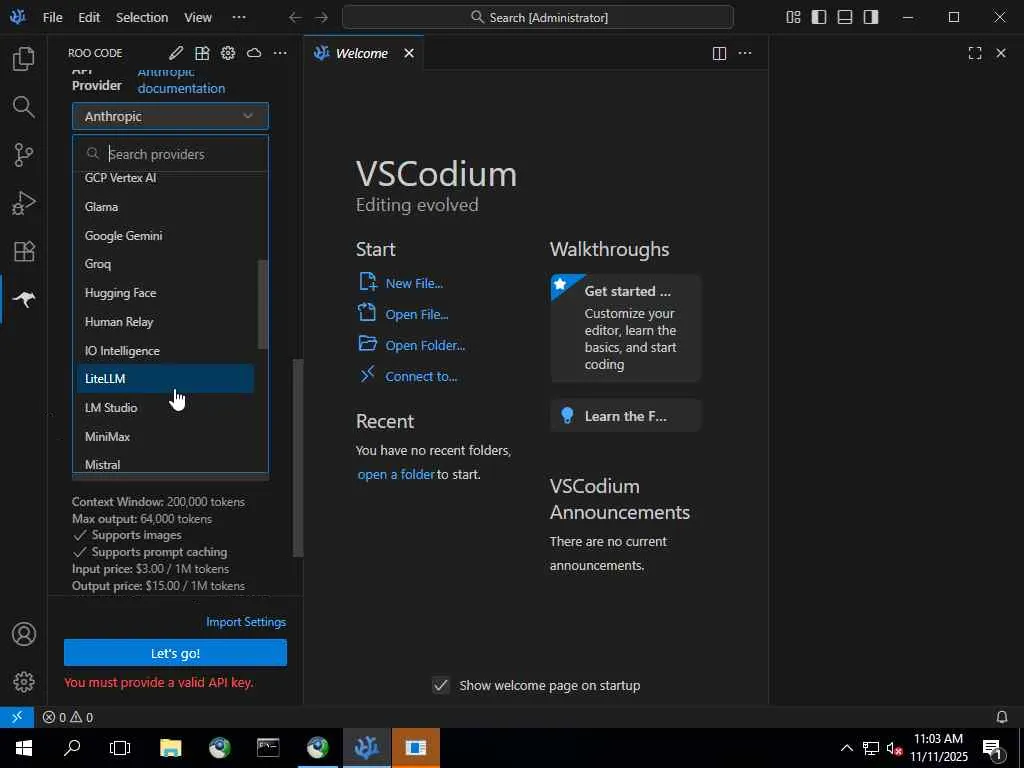Open the Edit menu
The image size is (1024, 768).
(x=89, y=17)
